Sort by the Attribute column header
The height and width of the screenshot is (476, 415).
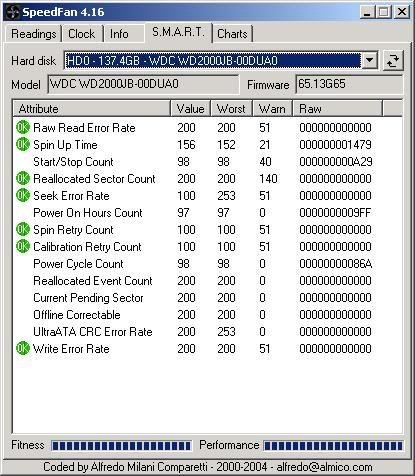(92, 109)
